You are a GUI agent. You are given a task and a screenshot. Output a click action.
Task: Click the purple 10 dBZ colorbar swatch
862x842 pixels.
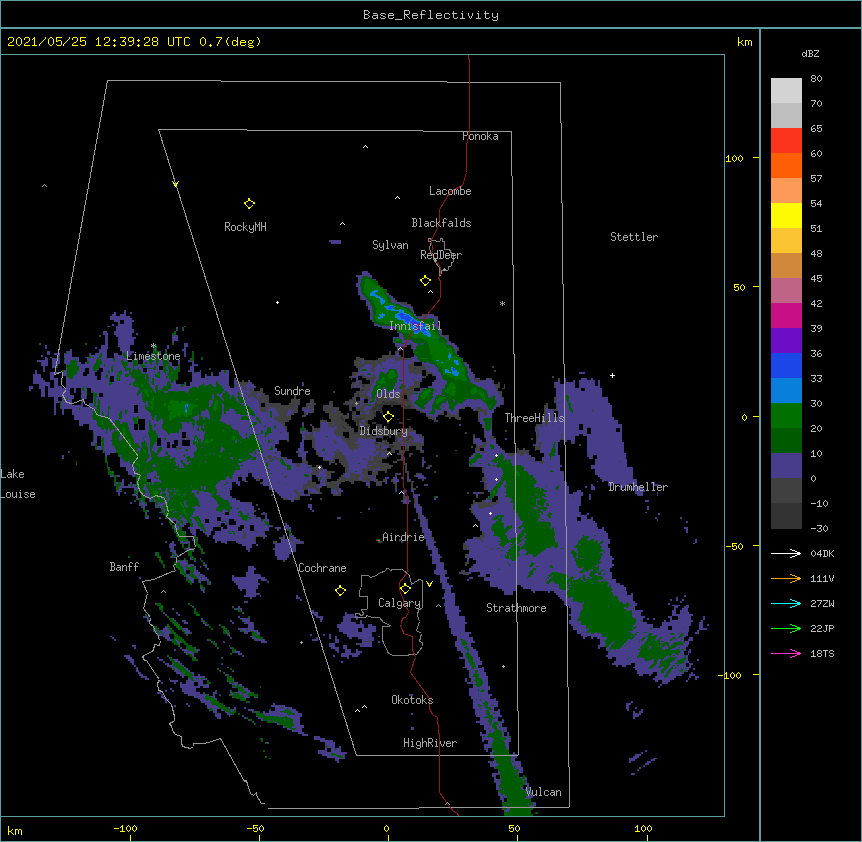(x=786, y=466)
